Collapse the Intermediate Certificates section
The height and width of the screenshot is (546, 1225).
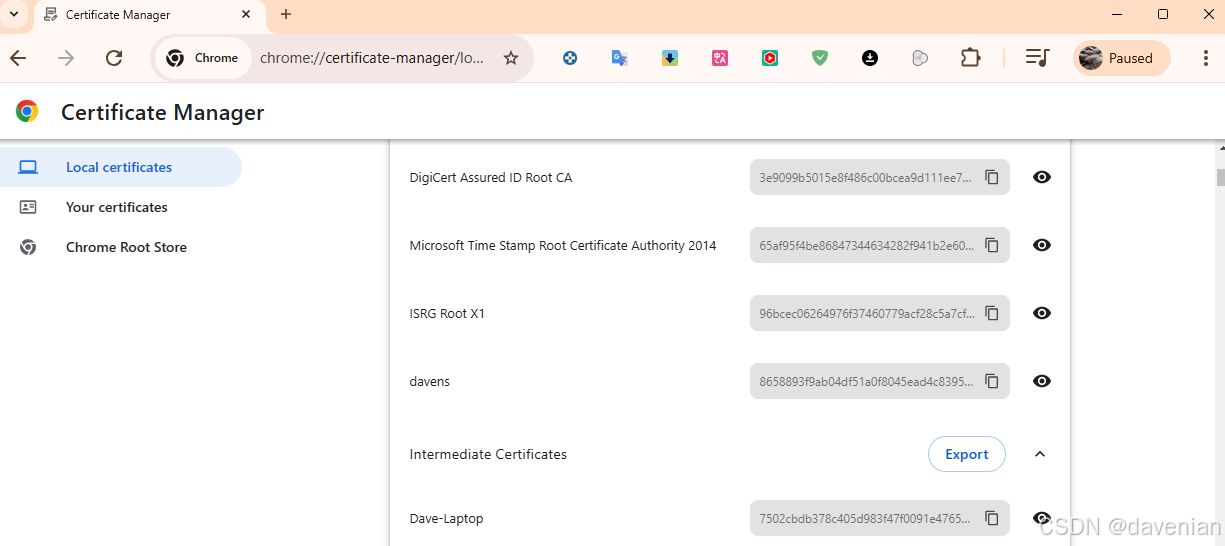point(1040,454)
